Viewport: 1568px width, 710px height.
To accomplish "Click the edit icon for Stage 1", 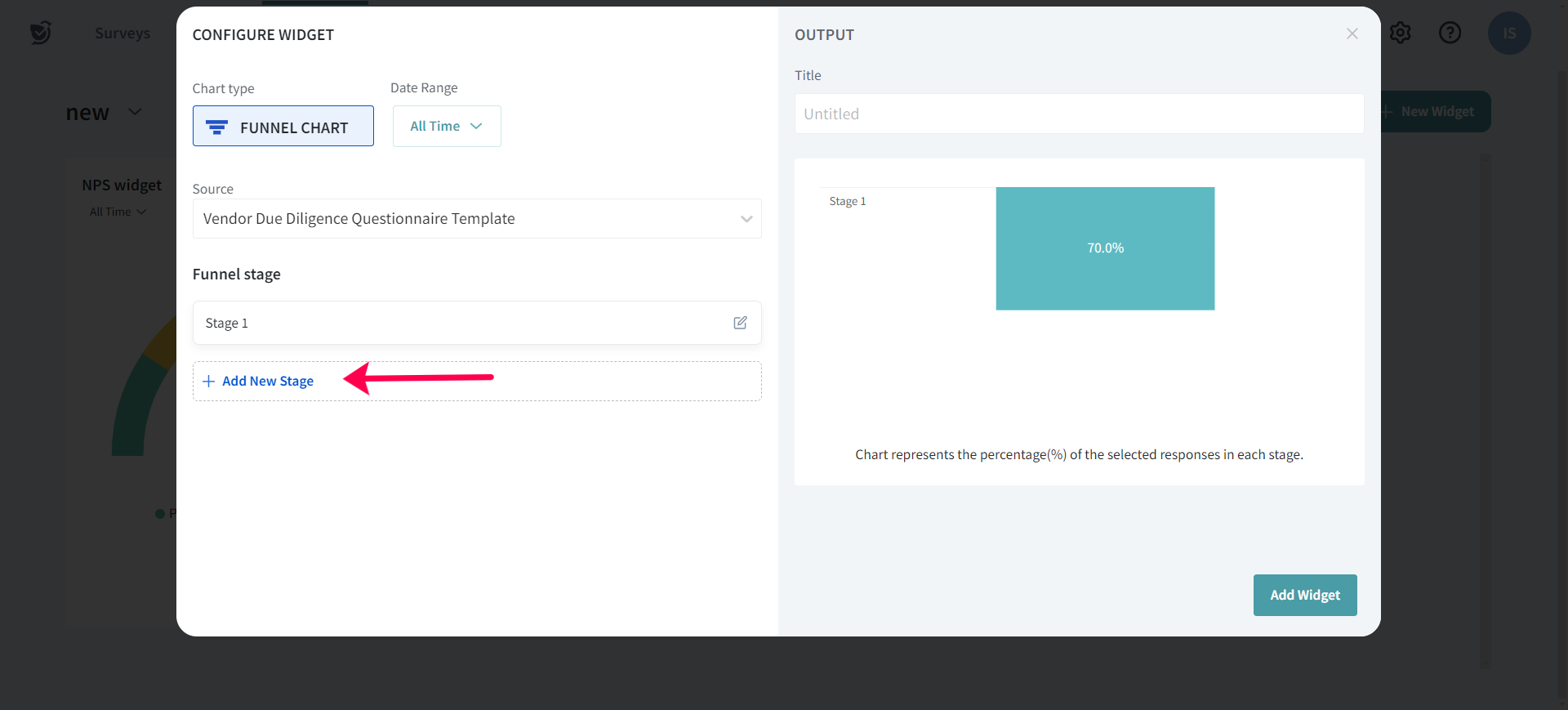I will tap(740, 323).
